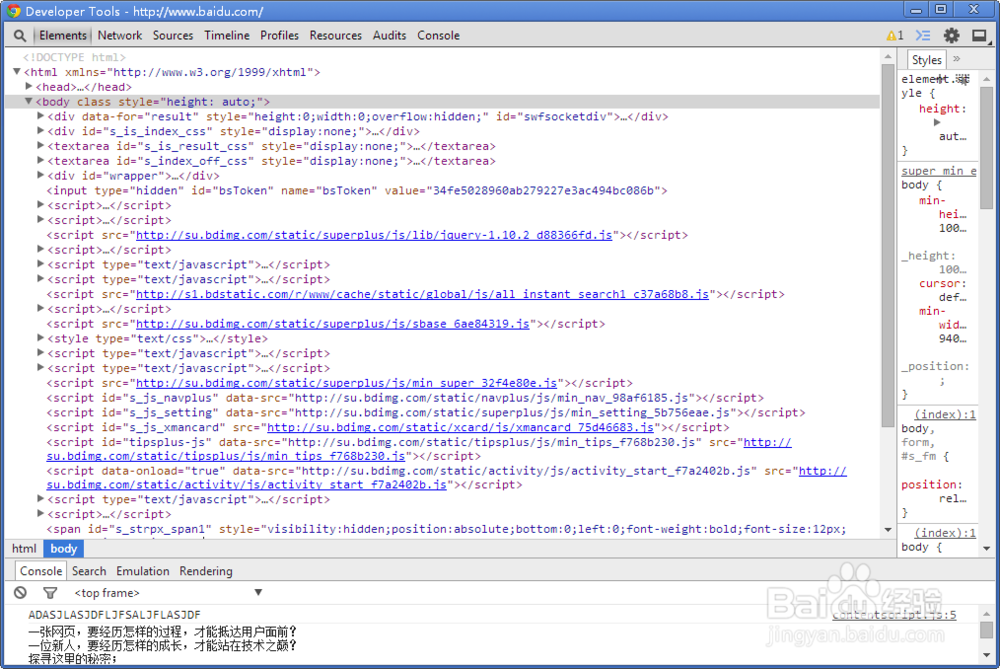Toggle the console drawer icon
Image resolution: width=1000 pixels, height=669 pixels.
(923, 36)
